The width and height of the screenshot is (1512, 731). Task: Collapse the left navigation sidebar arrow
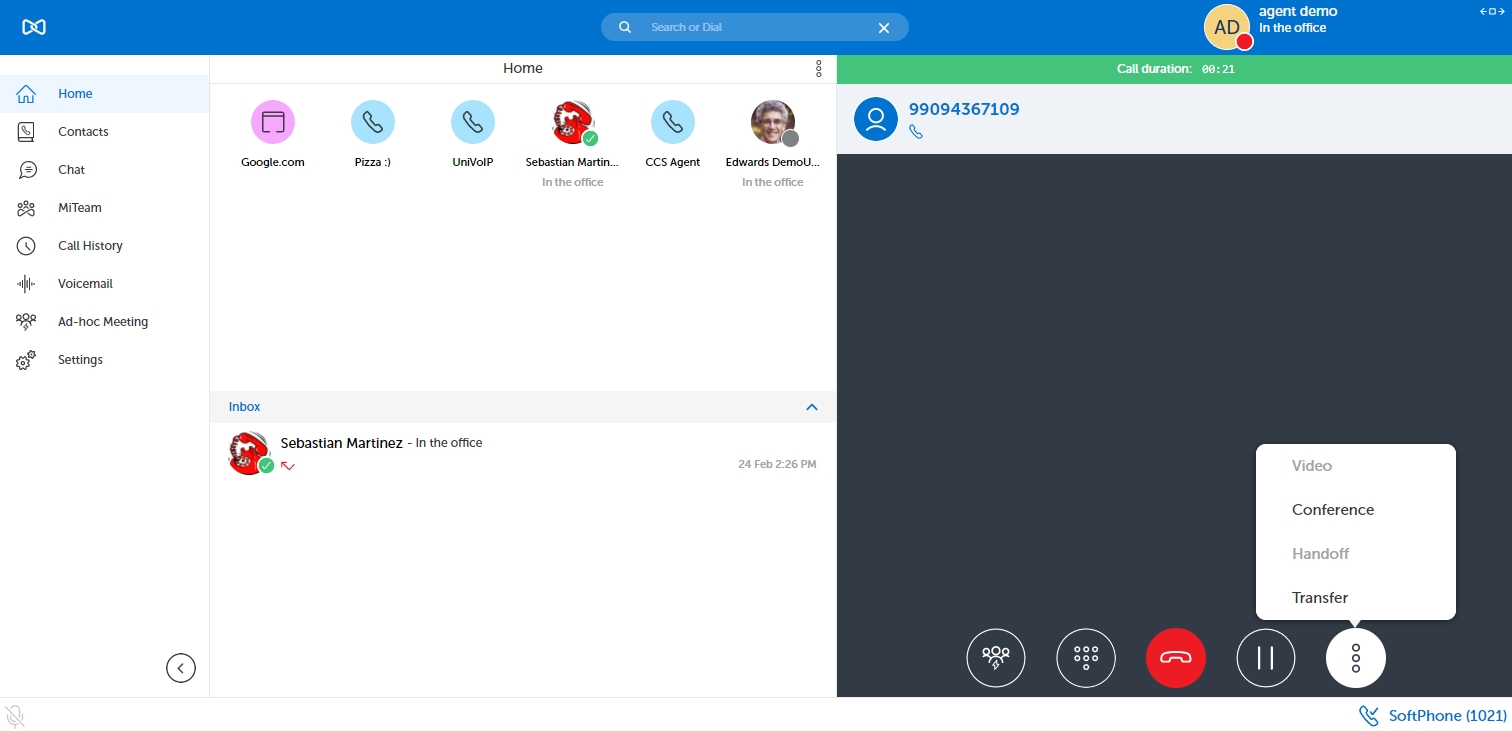[181, 668]
